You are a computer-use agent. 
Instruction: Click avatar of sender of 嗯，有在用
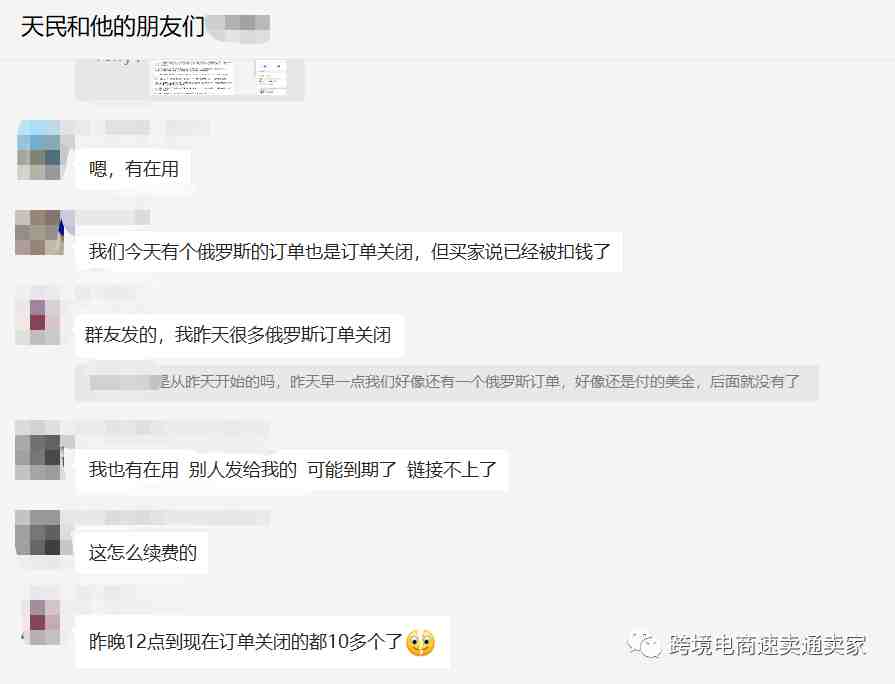[39, 151]
